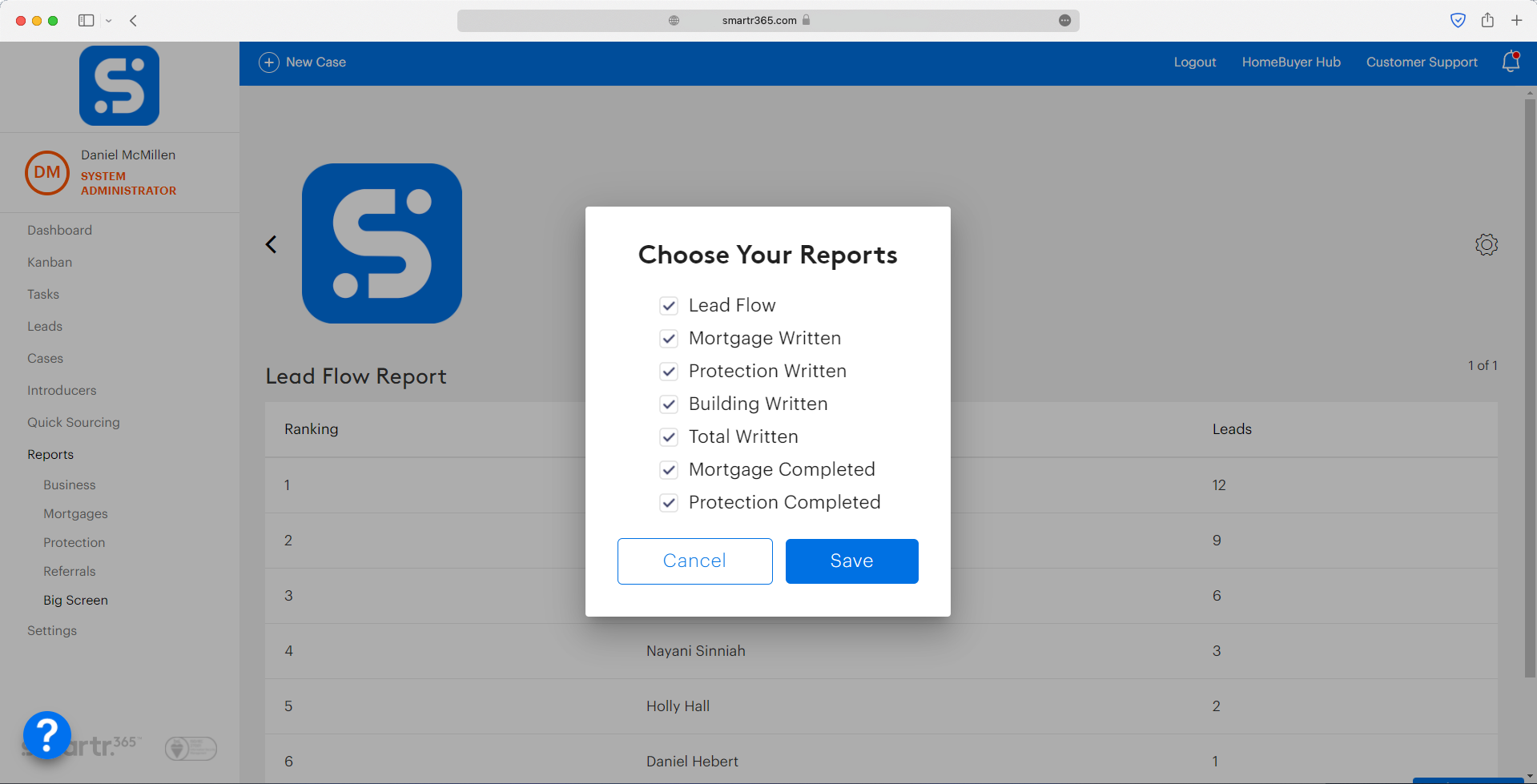Open Kanban in the sidebar

(x=50, y=262)
